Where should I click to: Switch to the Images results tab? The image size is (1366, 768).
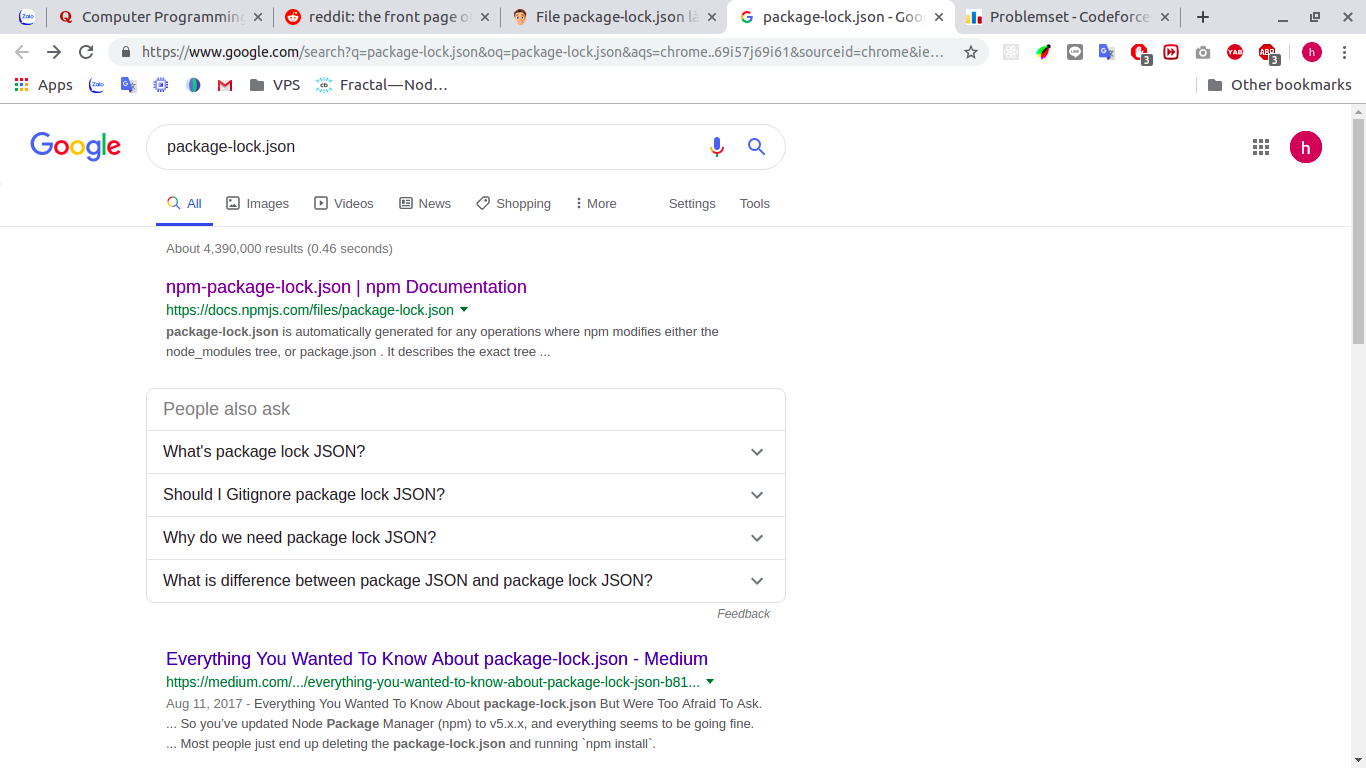point(258,203)
